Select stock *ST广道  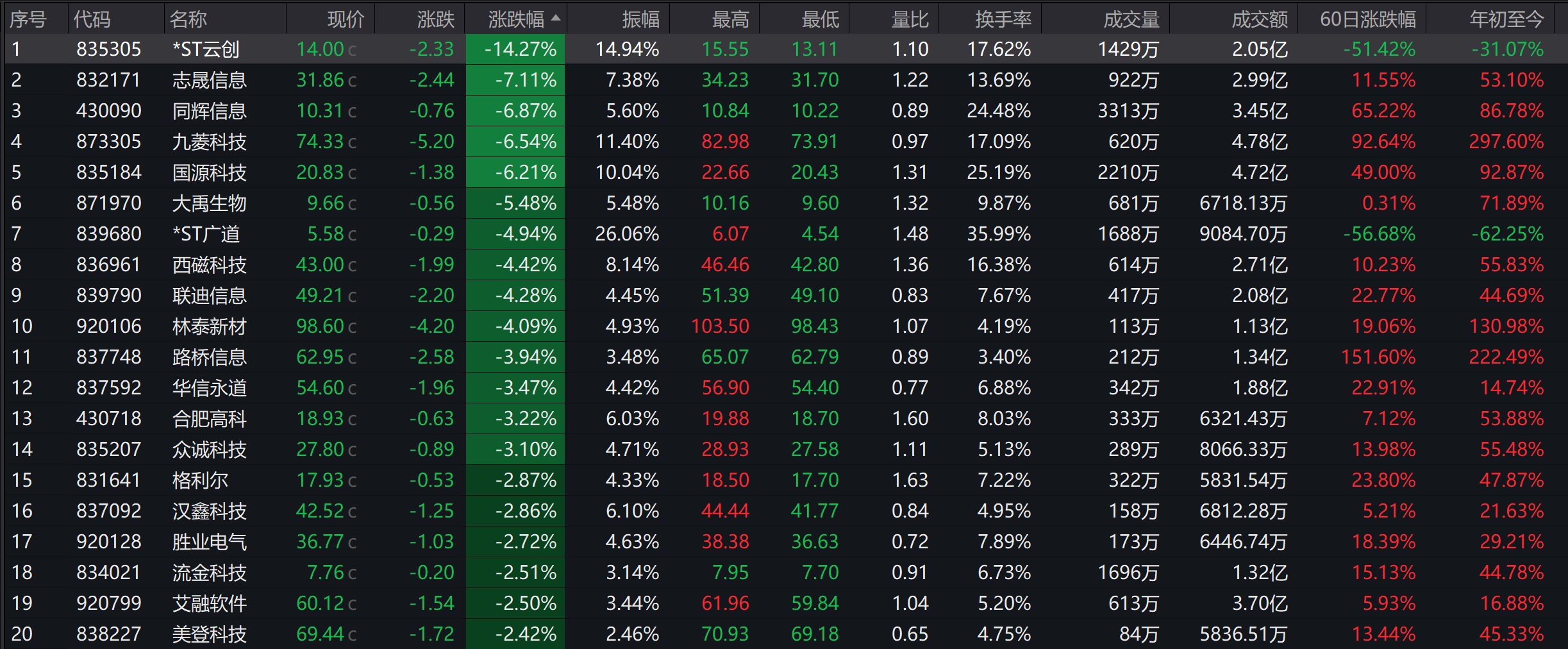click(x=206, y=234)
